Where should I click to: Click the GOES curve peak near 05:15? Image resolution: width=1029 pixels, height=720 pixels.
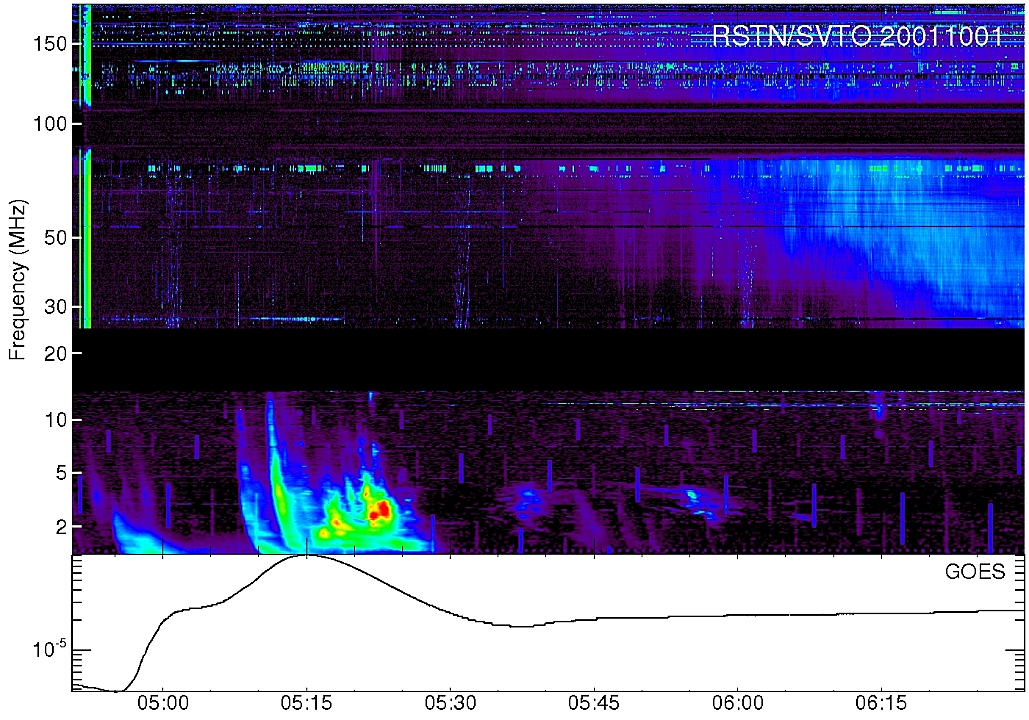[x=306, y=556]
